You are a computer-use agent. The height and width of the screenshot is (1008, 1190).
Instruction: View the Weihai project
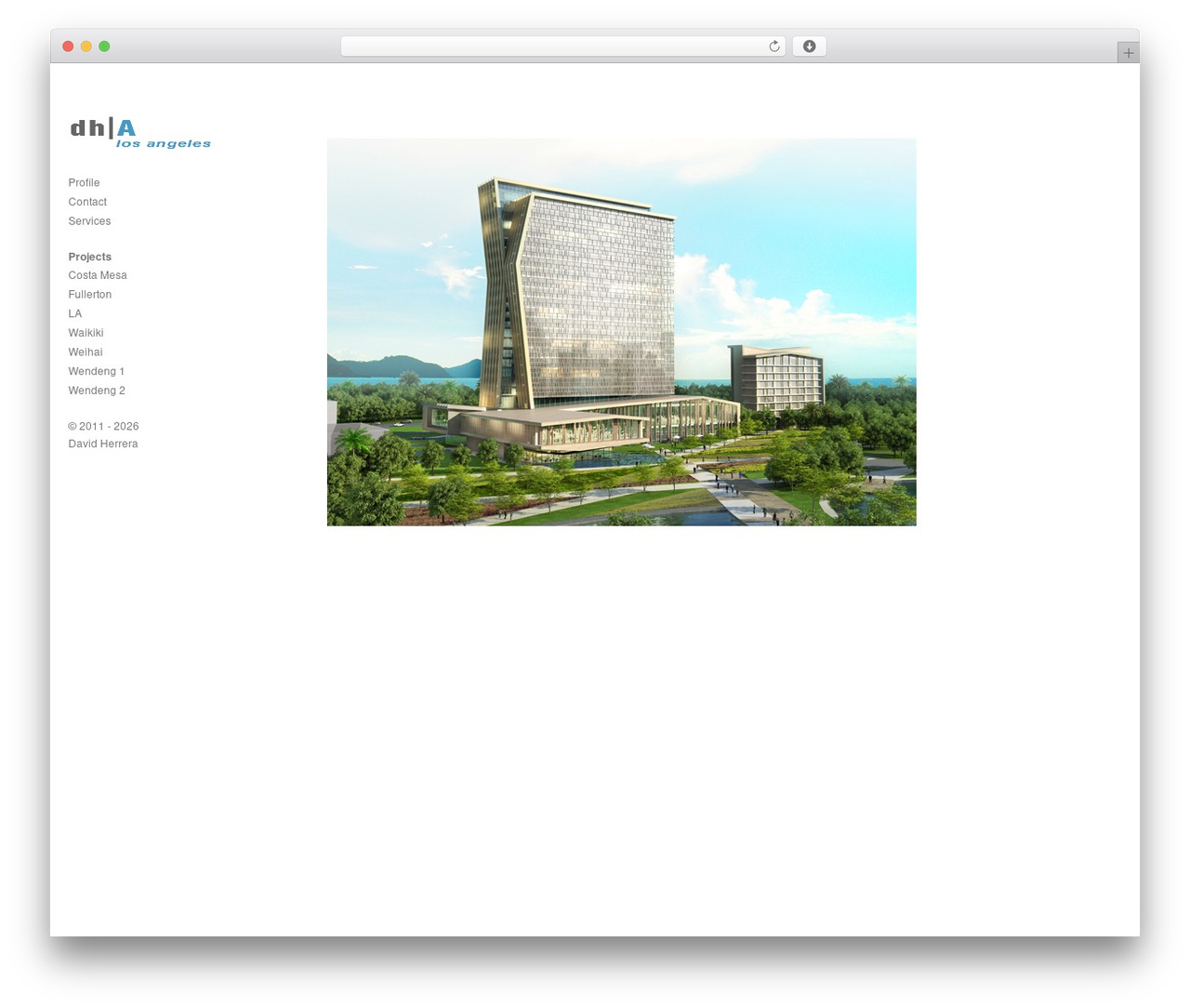point(86,352)
